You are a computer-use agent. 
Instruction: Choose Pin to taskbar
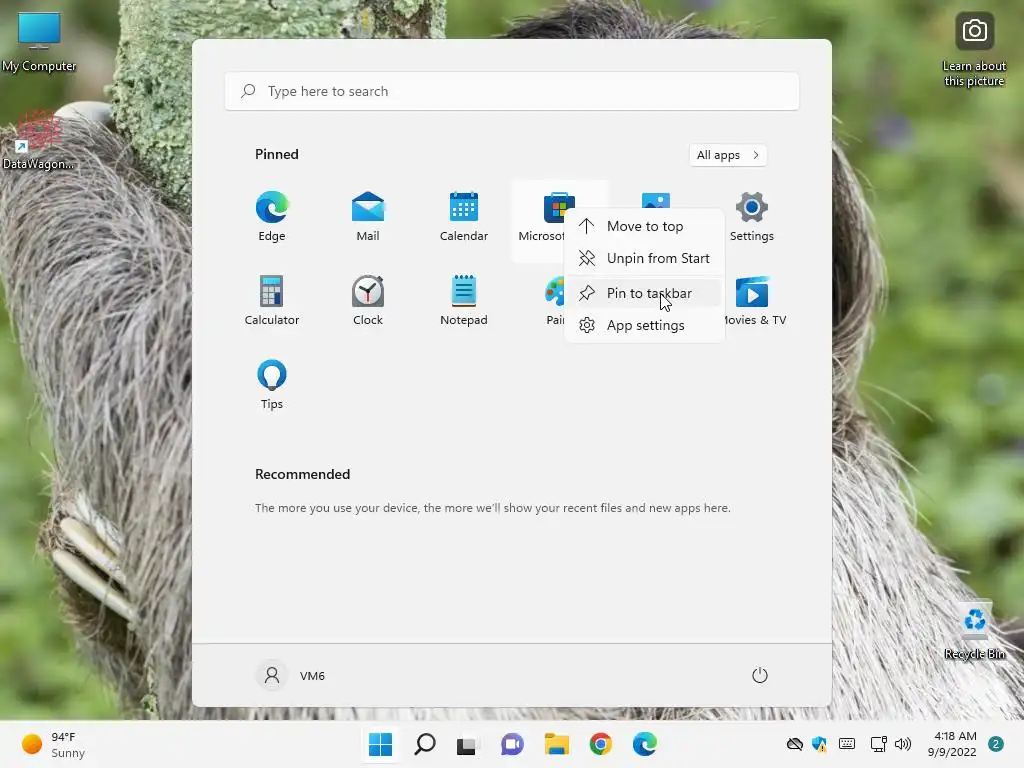pos(645,293)
